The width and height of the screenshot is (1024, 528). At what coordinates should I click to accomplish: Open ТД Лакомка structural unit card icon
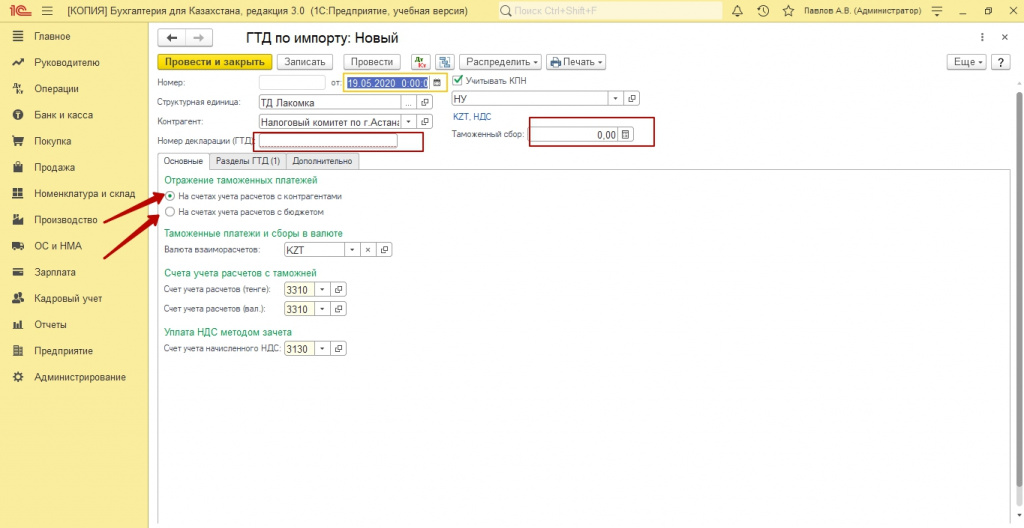pos(424,103)
